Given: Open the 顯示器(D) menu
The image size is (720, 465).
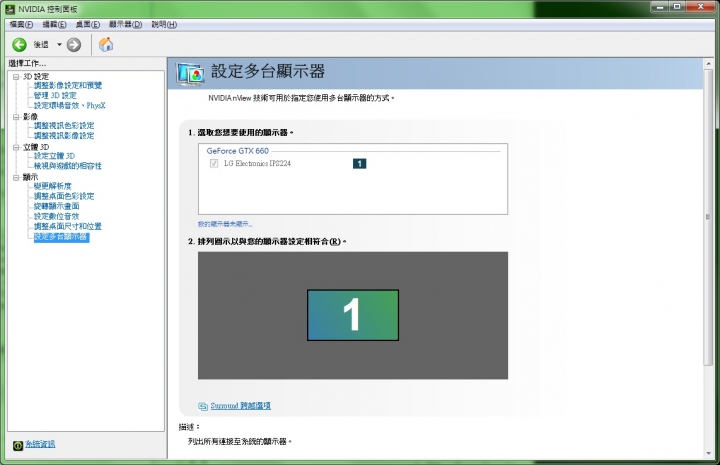Looking at the screenshot, I should tap(125, 24).
